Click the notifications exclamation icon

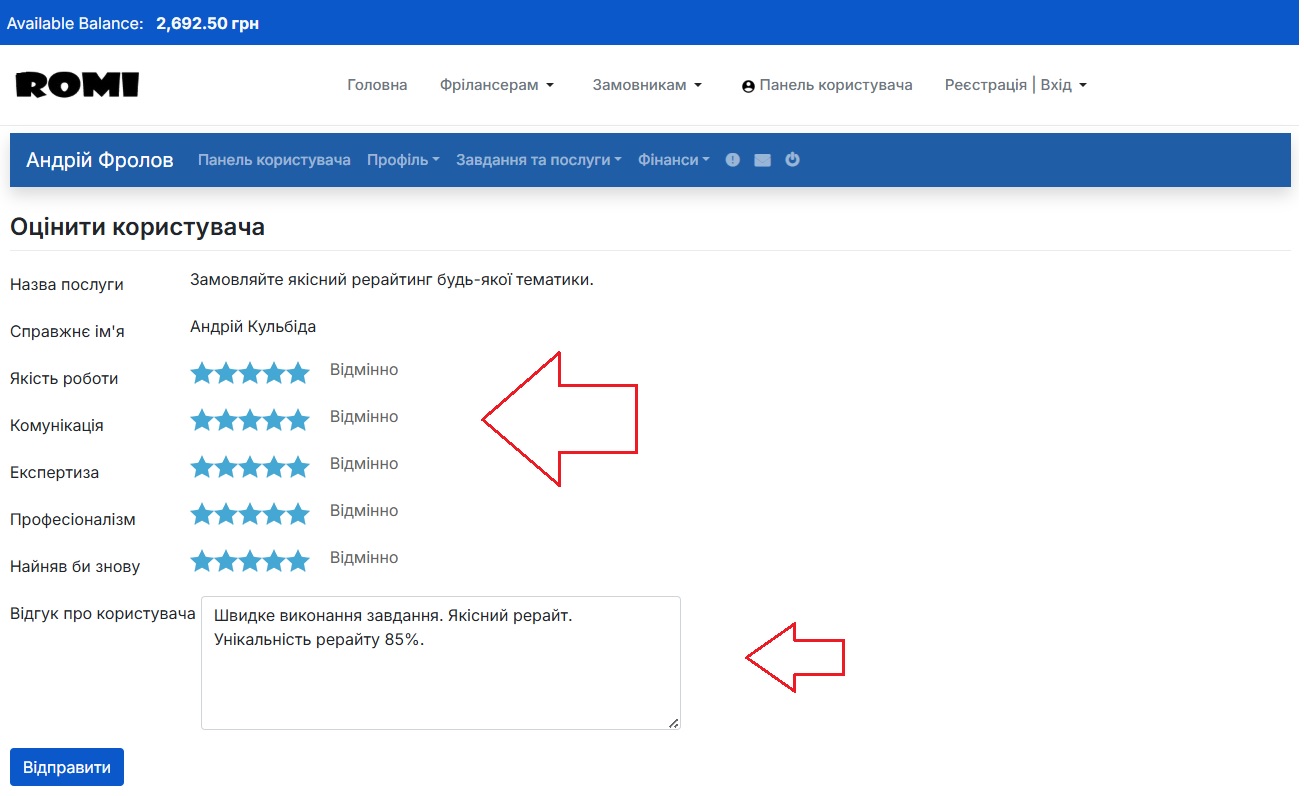click(733, 160)
